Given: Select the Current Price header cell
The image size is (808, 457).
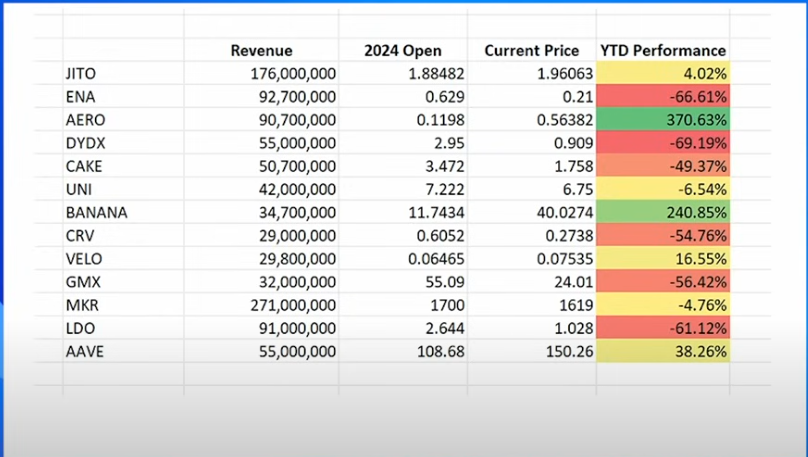Looking at the screenshot, I should point(532,50).
